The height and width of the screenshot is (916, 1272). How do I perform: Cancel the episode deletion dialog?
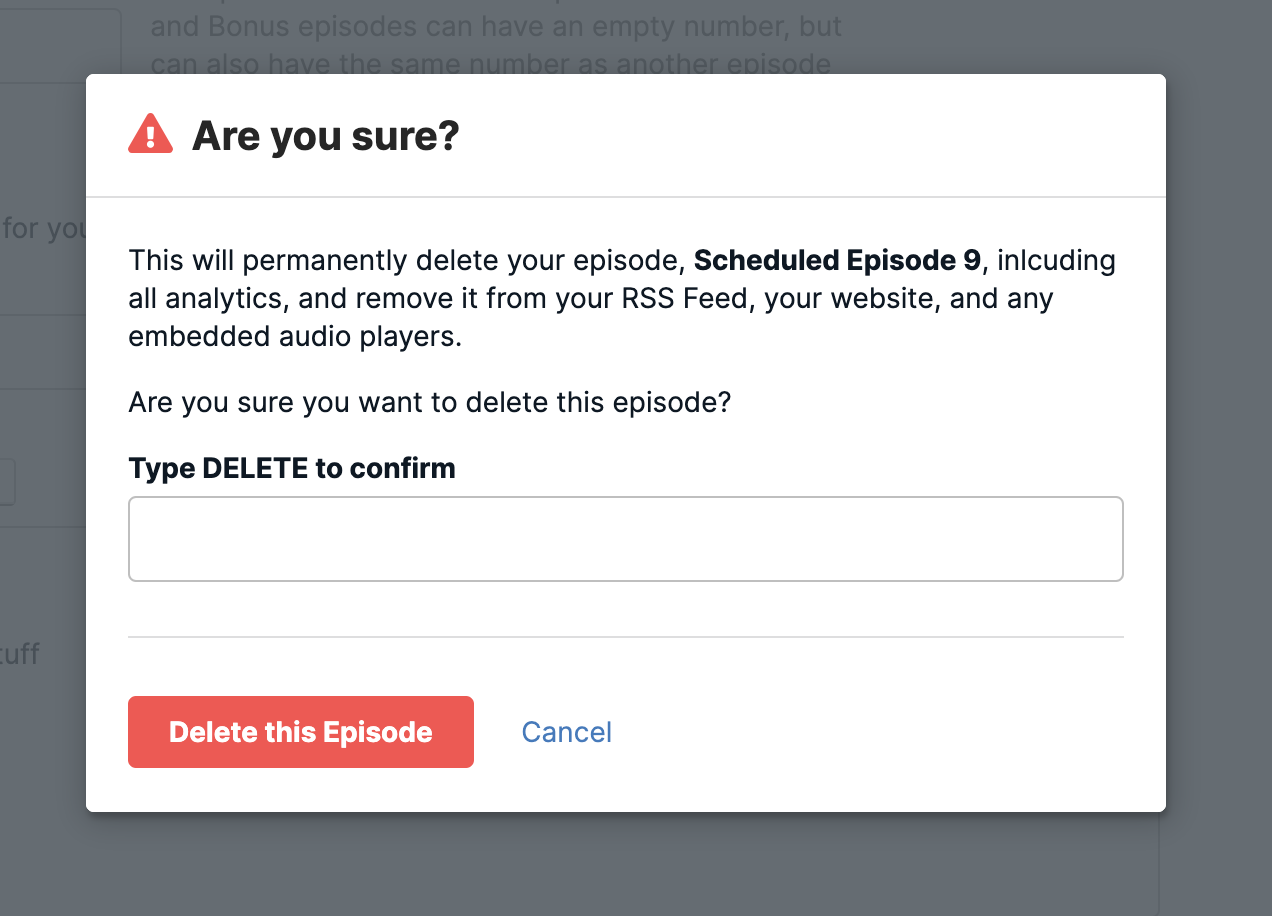pyautogui.click(x=566, y=732)
